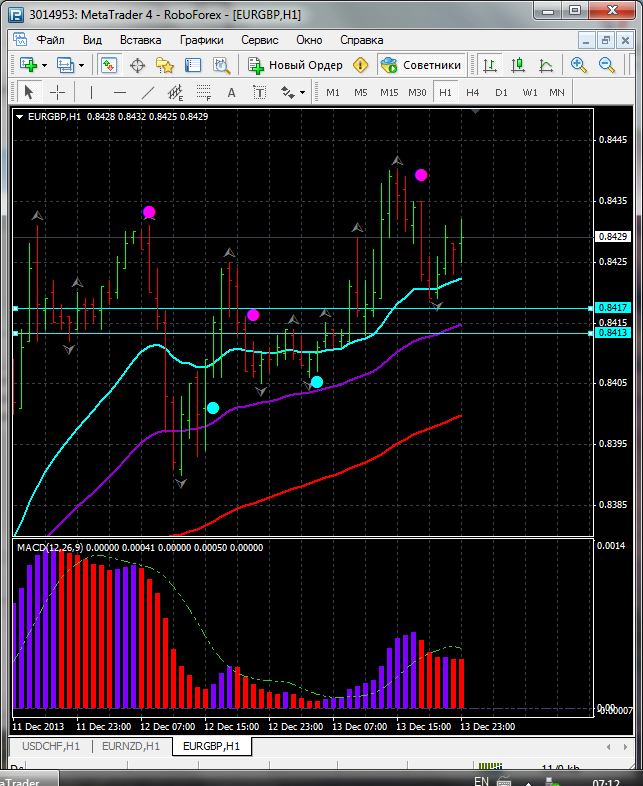Screen dimensions: 643x786
Task: Select the M15 timeframe button
Action: (x=389, y=92)
